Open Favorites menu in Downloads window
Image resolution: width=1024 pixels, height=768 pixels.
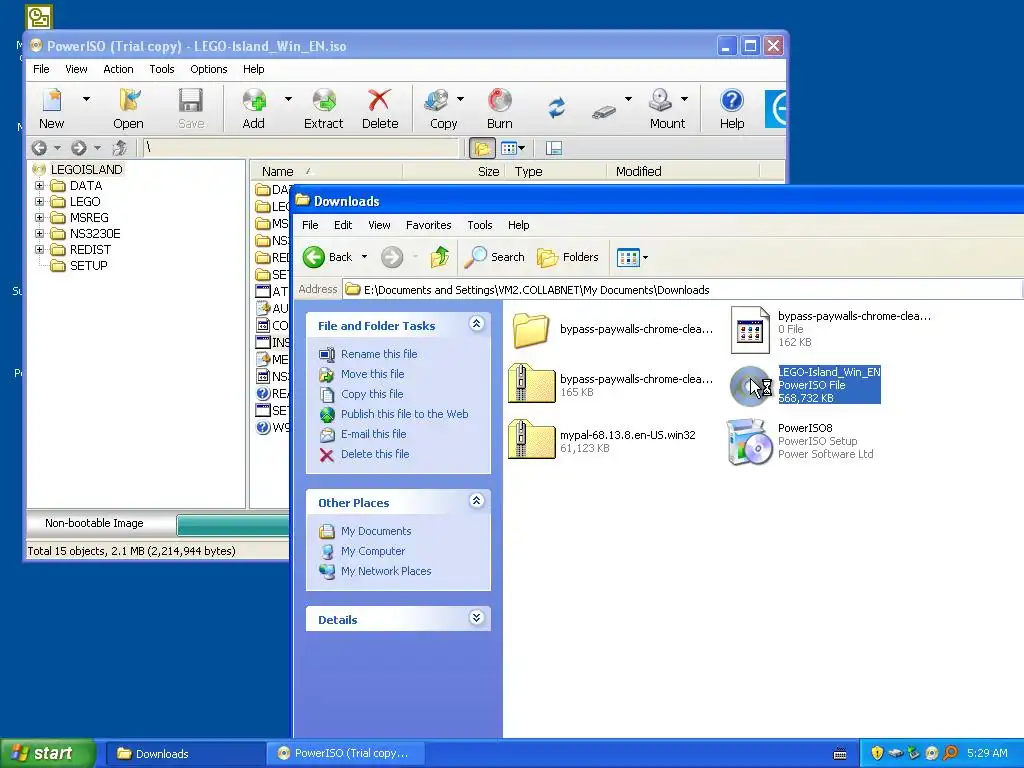(x=428, y=225)
